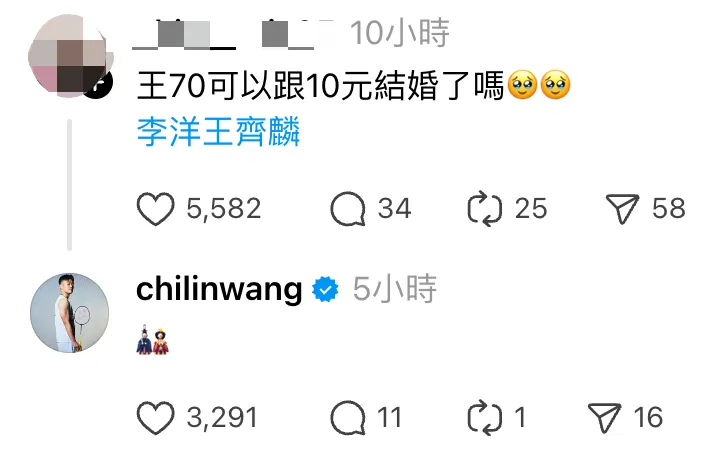Like chilinwang's reply with heart icon

pos(156,418)
